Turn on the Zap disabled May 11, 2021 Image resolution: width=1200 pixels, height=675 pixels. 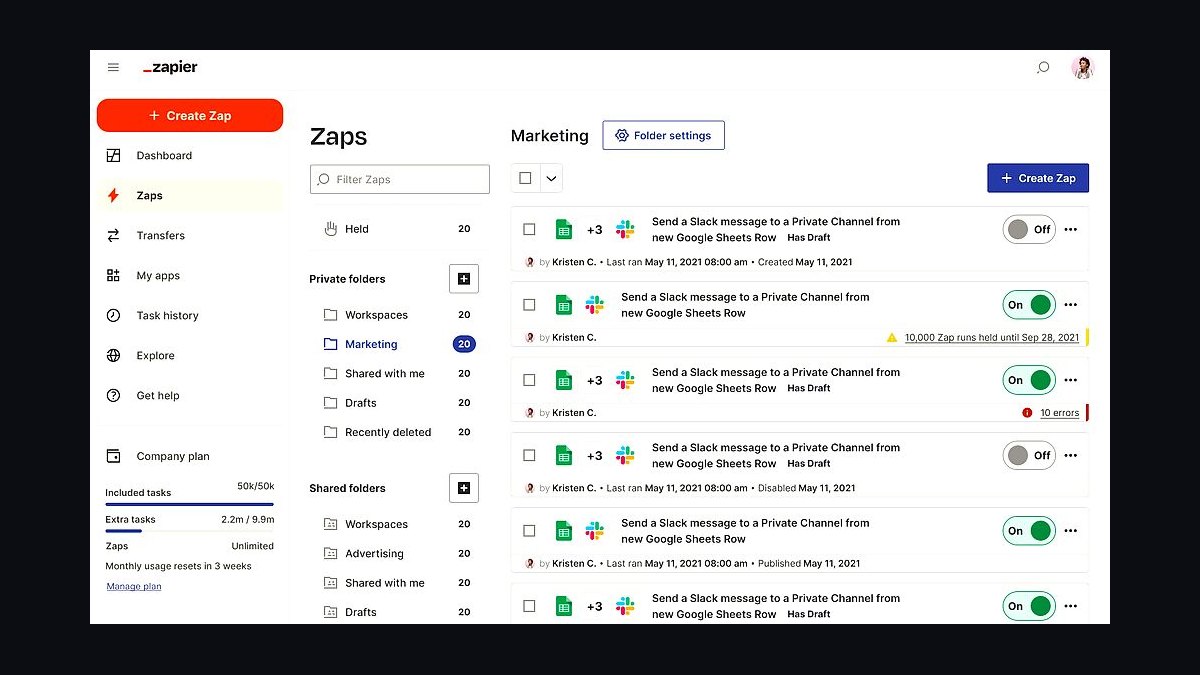(1029, 455)
